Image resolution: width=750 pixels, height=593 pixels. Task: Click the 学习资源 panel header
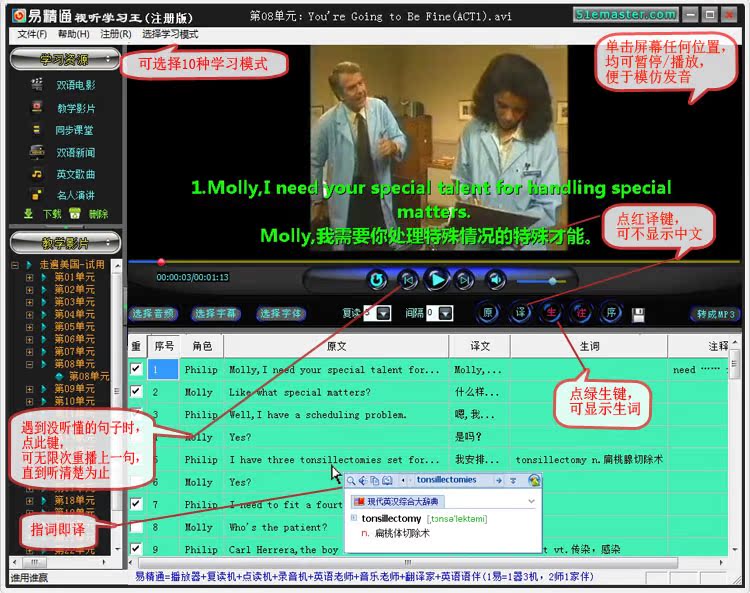(65, 59)
